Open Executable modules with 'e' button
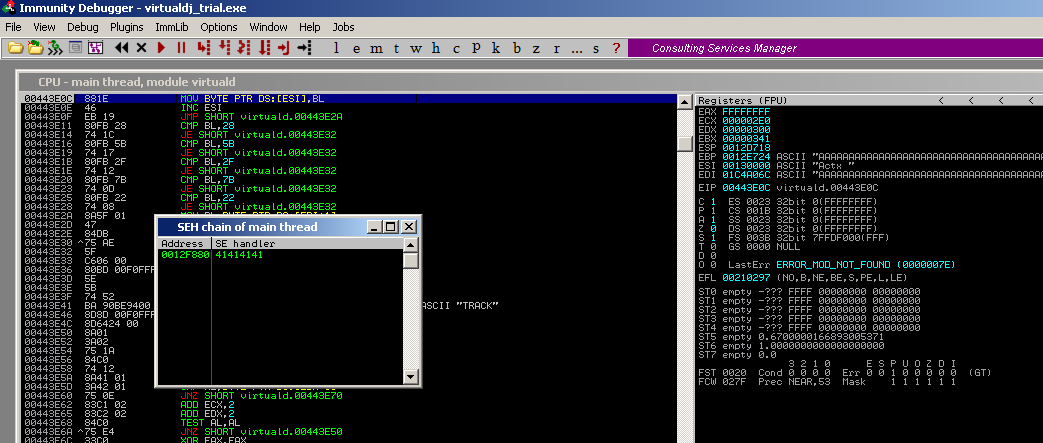The width and height of the screenshot is (1043, 443). pos(357,48)
